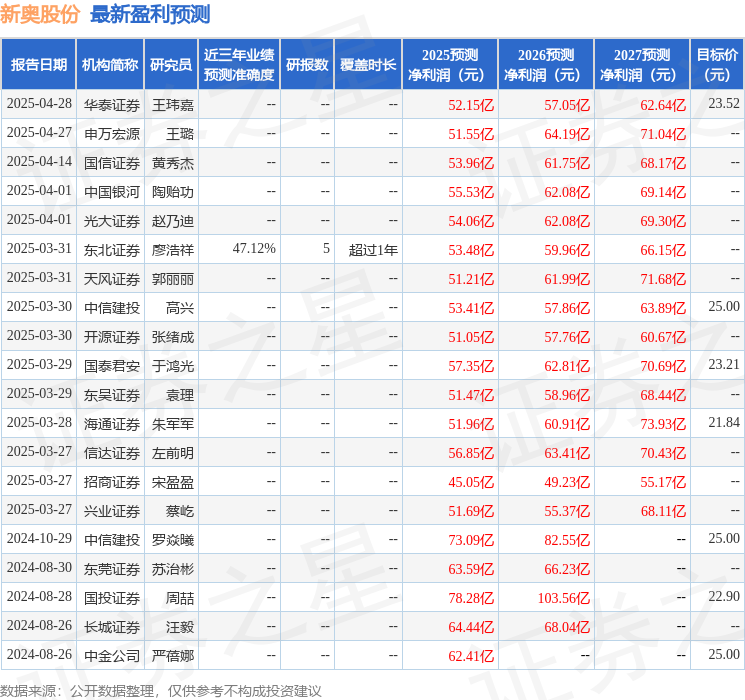This screenshot has width=745, height=700.
Task: Select the 信达证券 institution cell
Action: (x=112, y=453)
